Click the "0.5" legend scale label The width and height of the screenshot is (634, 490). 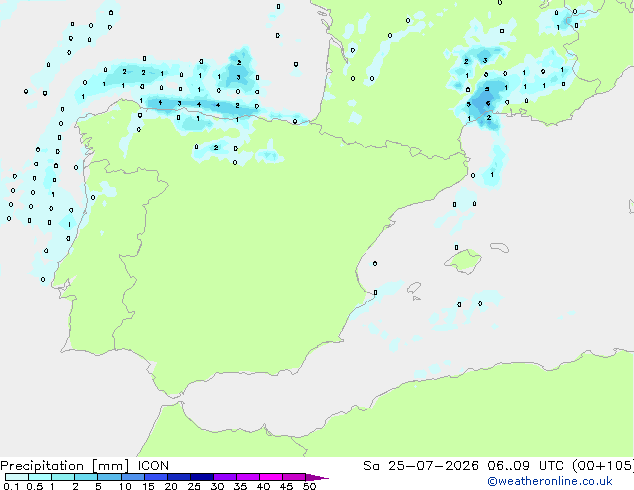[x=35, y=486]
